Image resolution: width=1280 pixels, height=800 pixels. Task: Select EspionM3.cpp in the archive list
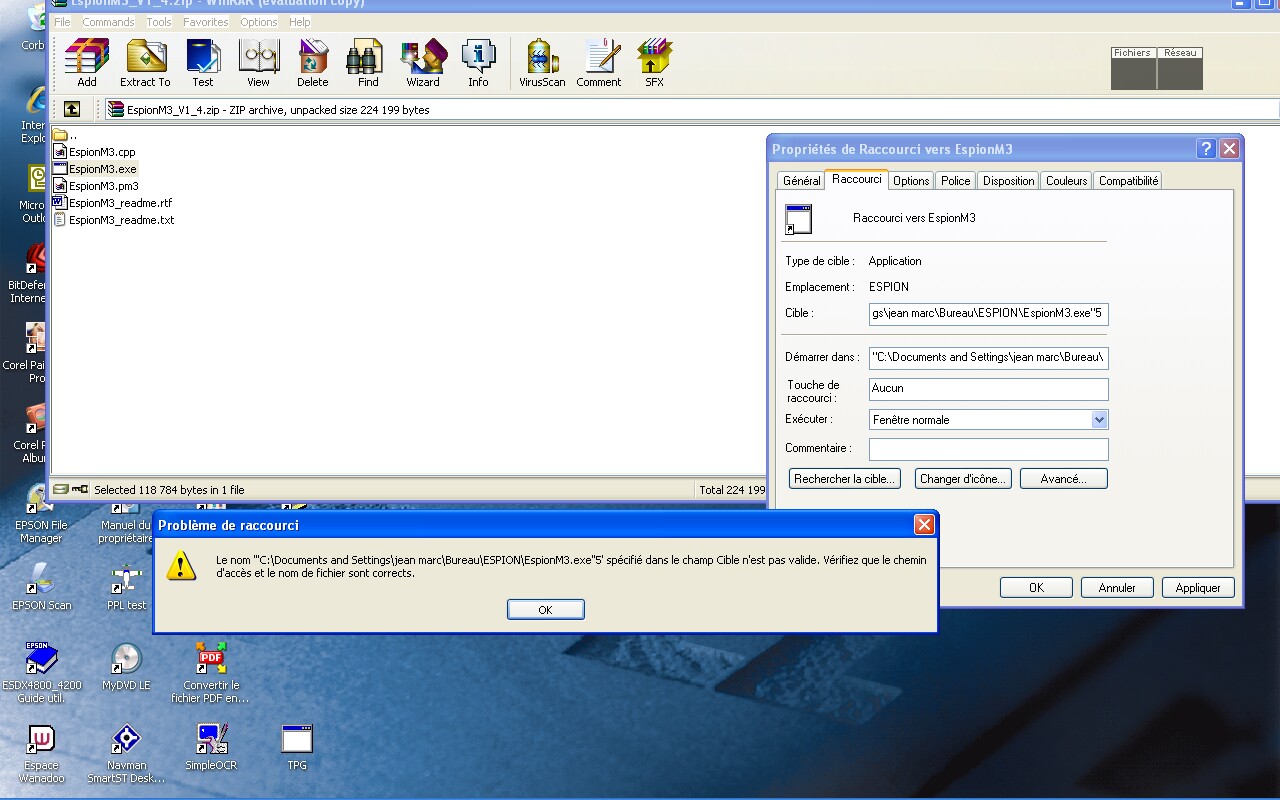(x=94, y=152)
